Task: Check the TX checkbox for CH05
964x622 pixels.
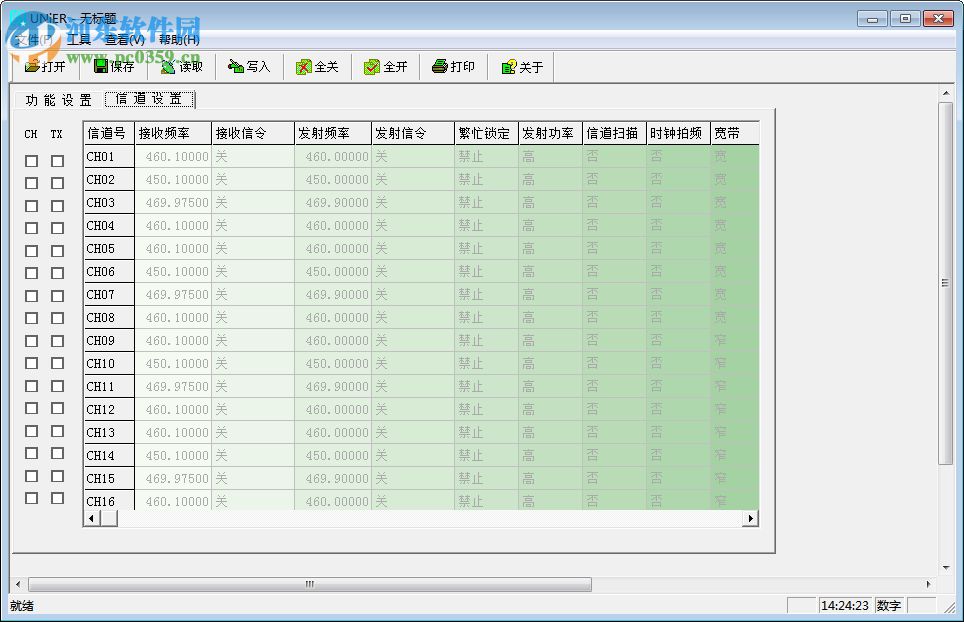Action: [57, 249]
